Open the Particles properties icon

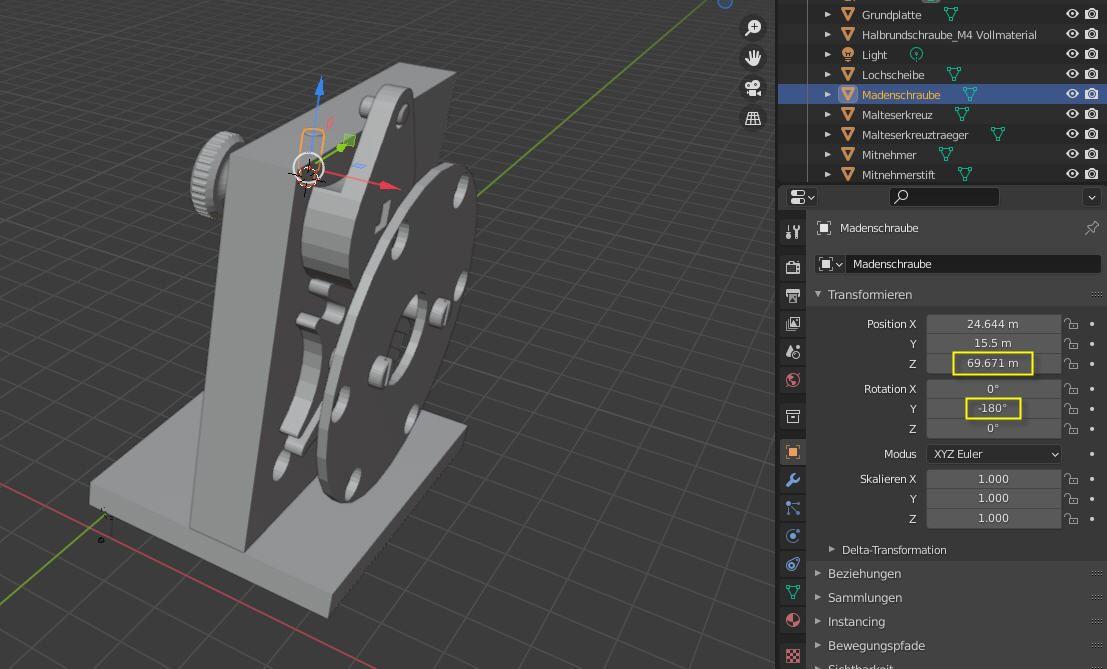(x=793, y=508)
